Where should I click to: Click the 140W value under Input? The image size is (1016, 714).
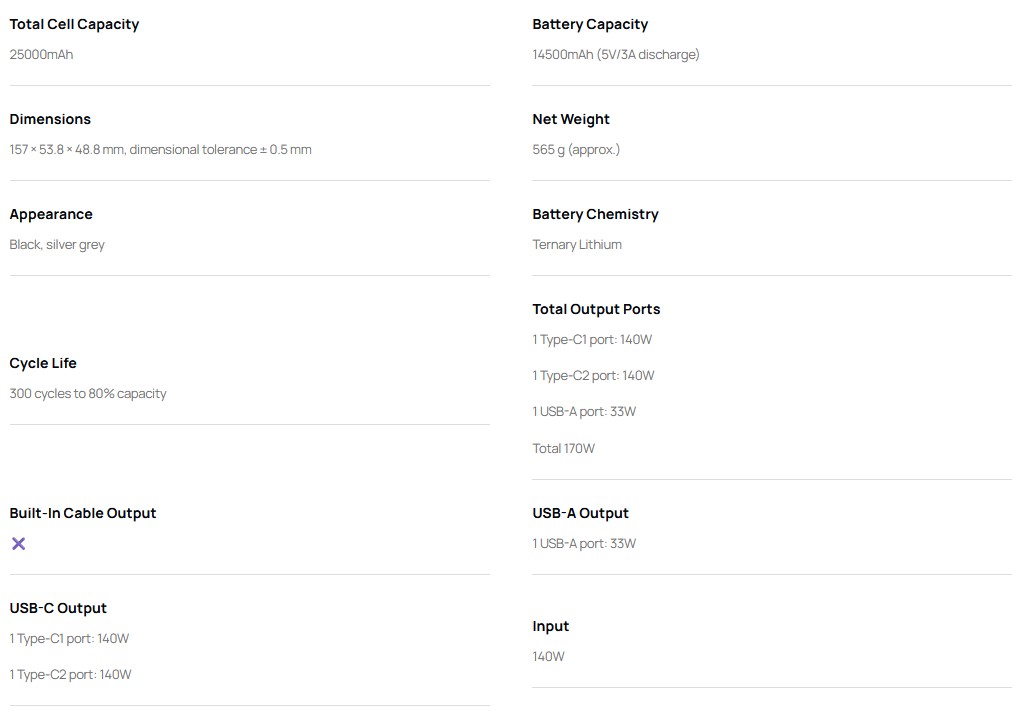(x=548, y=656)
